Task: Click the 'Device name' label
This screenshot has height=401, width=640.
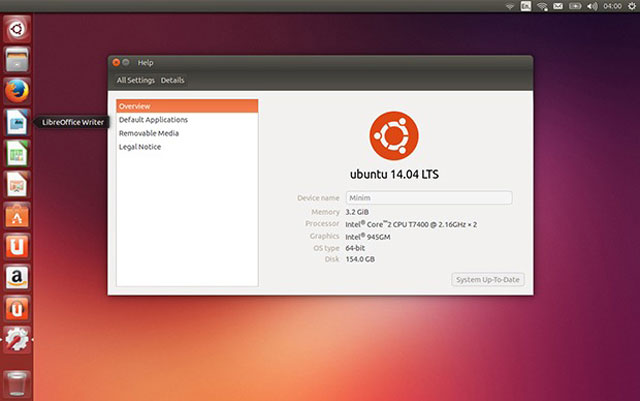Action: pyautogui.click(x=318, y=198)
